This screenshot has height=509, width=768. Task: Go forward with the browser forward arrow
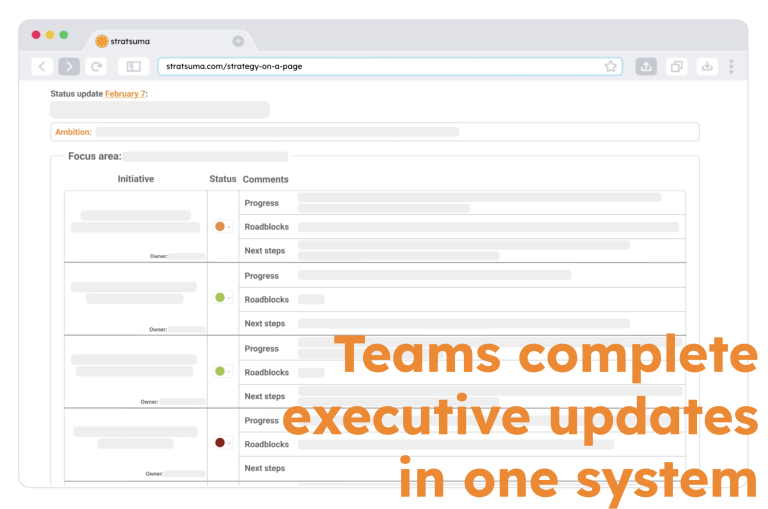tap(69, 66)
